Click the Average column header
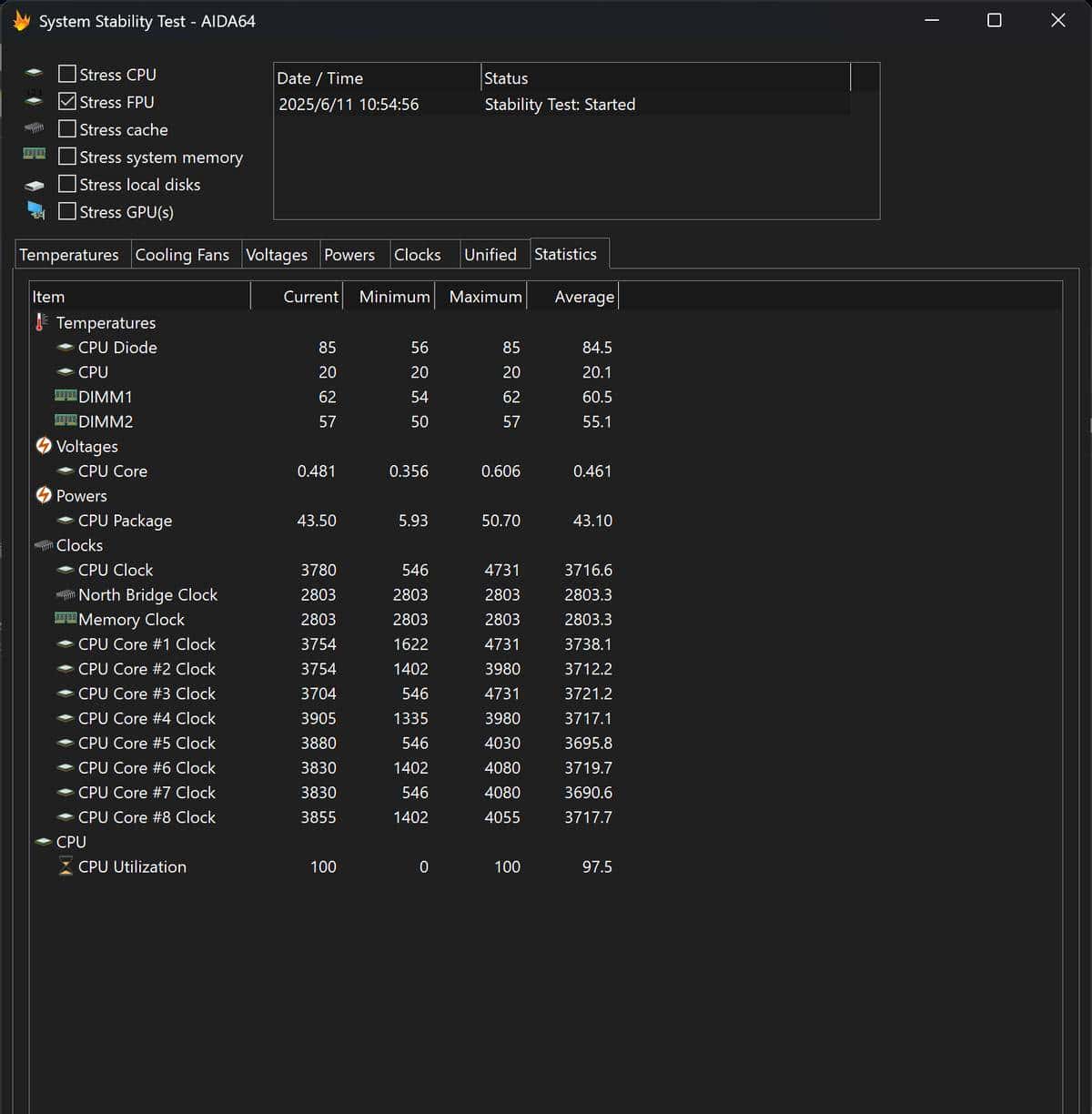The height and width of the screenshot is (1114, 1092). (583, 297)
